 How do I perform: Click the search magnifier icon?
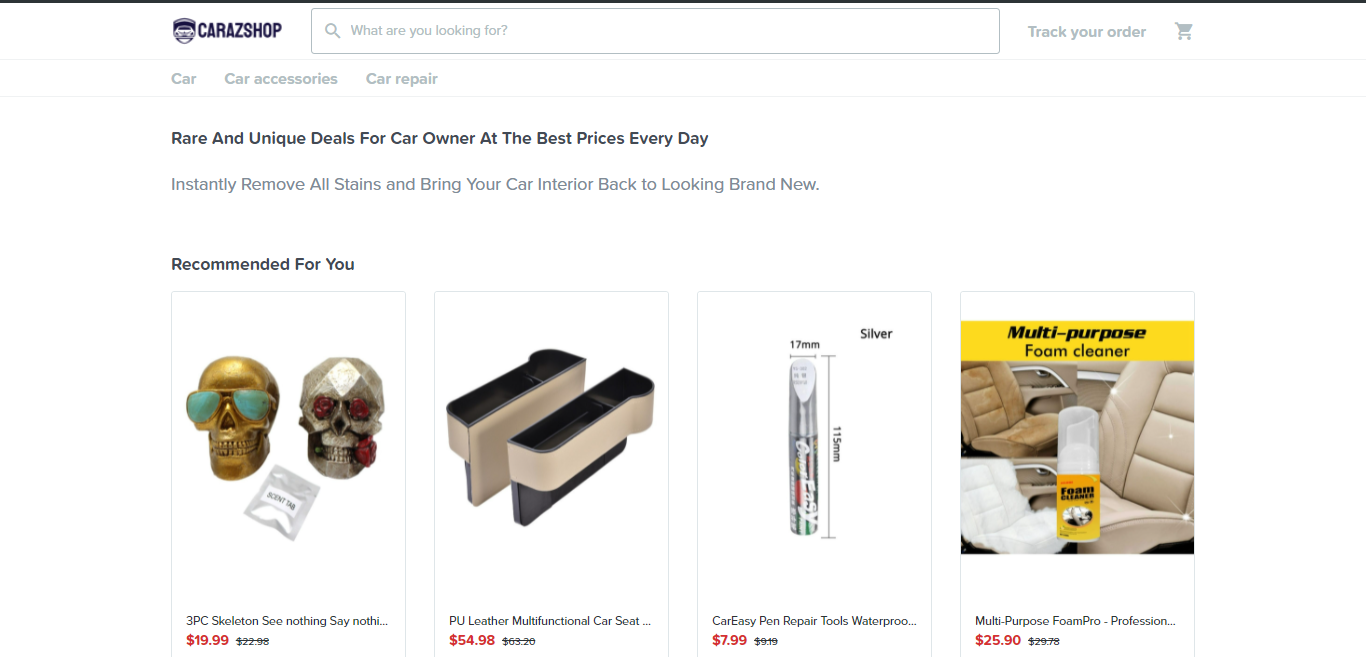coord(333,31)
